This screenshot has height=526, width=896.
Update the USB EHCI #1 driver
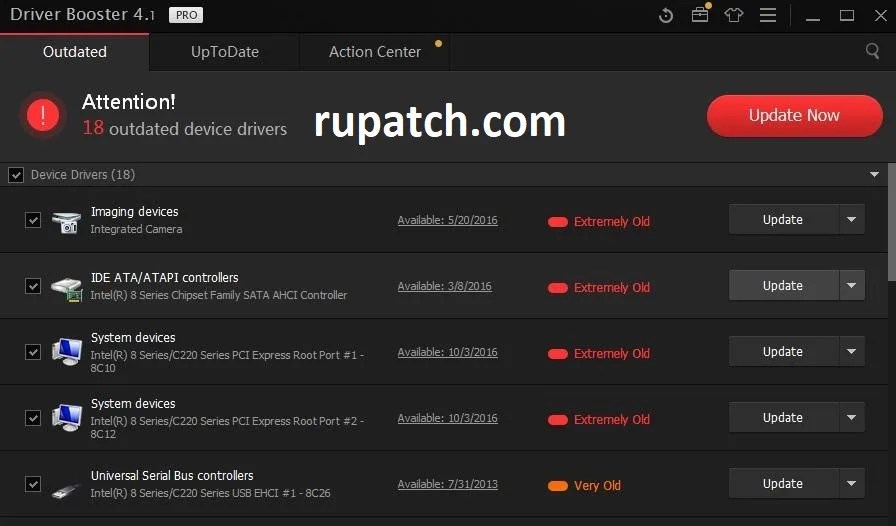[783, 484]
